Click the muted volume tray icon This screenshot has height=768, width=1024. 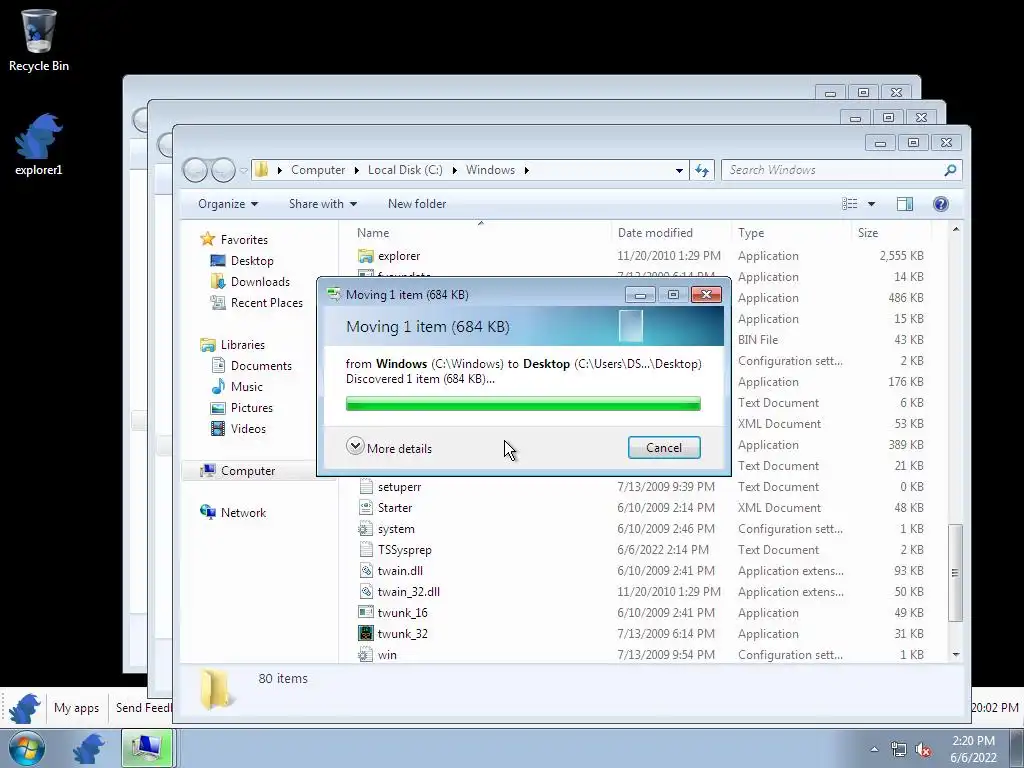pos(923,749)
